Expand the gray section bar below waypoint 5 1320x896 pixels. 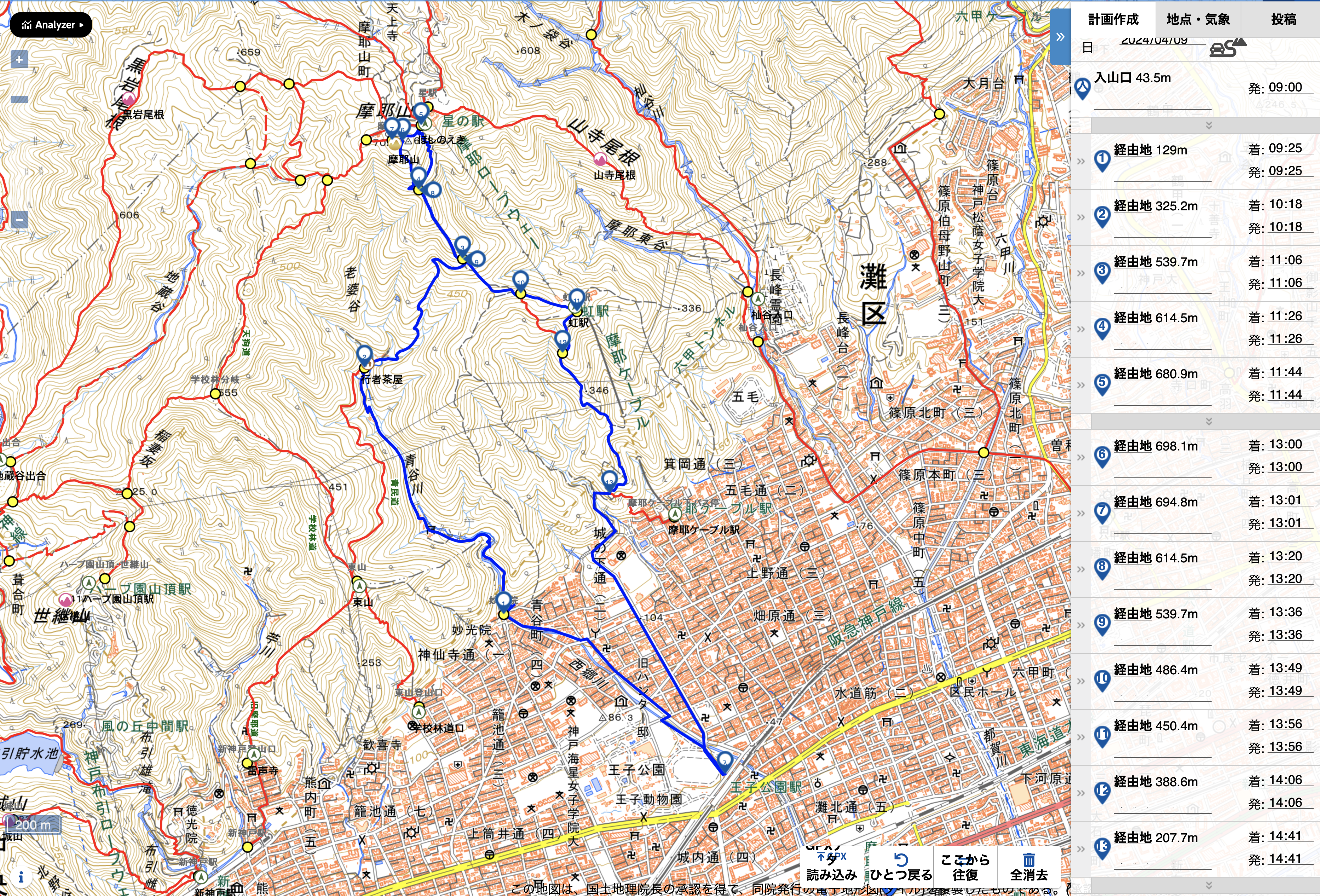[x=1208, y=421]
